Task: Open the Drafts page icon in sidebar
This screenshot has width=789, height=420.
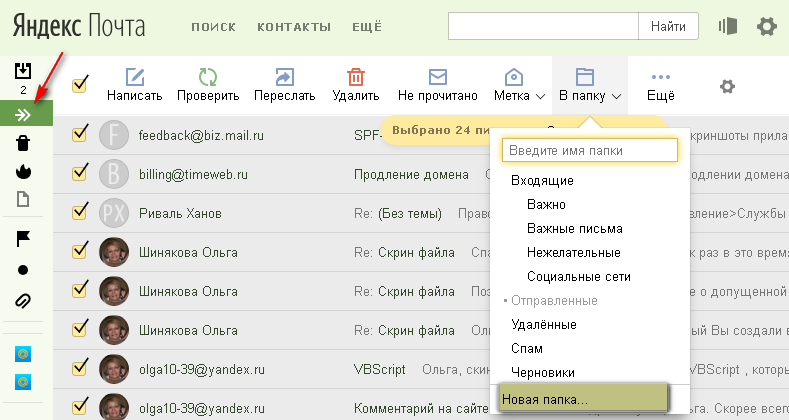Action: pos(23,199)
